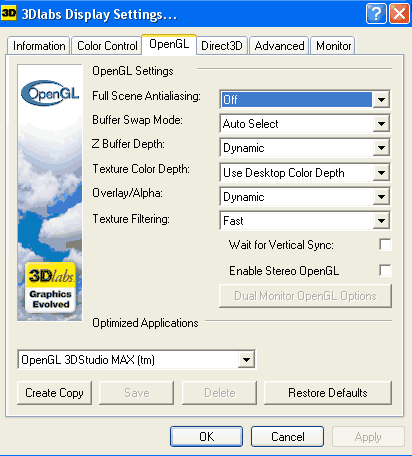Click the 'OpenGL Settings' group heading

coord(133,71)
